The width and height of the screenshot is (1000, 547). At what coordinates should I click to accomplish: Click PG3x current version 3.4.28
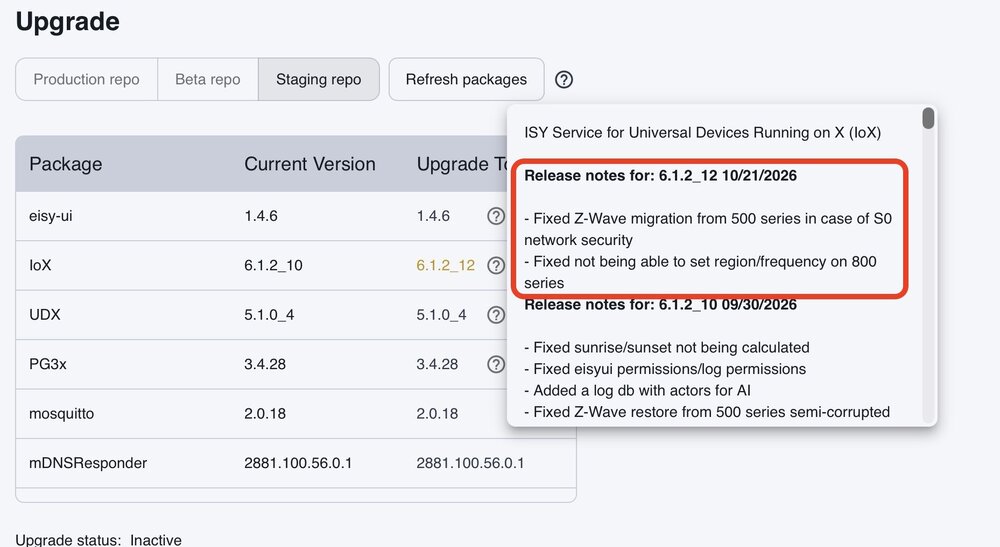point(265,364)
